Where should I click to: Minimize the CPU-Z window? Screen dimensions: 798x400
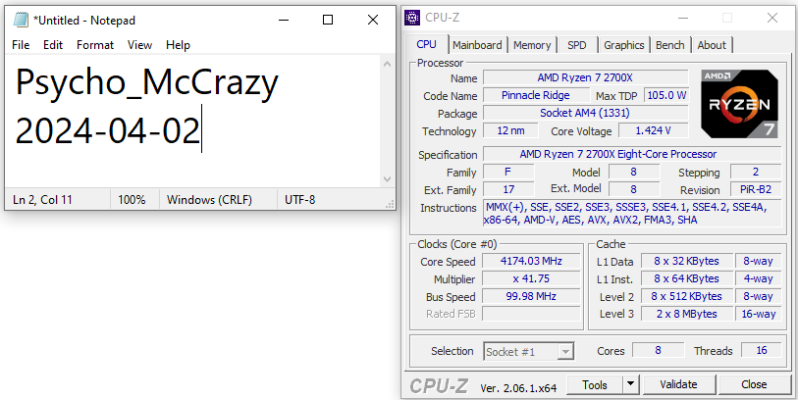point(682,18)
